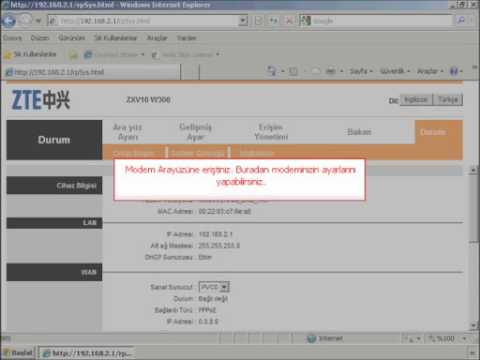
Task: Open the first favorites bar link with IE icon
Action: click(x=114, y=55)
